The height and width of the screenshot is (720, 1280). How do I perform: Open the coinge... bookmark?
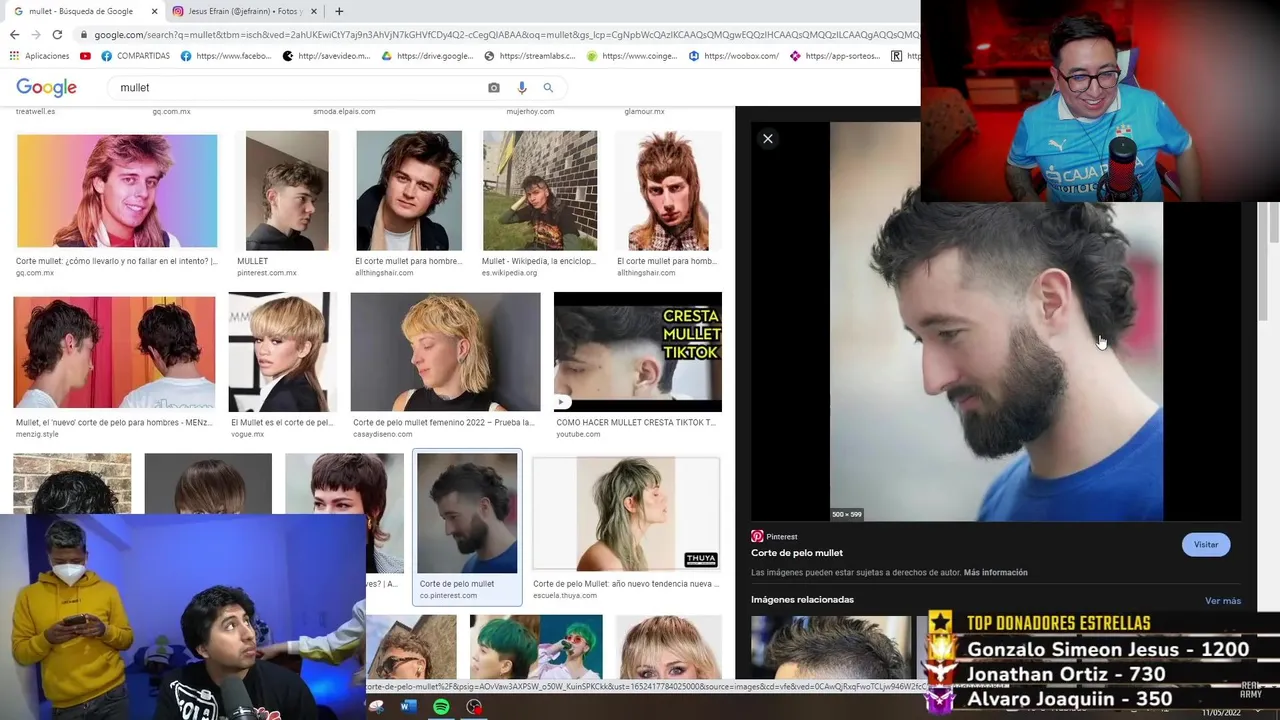(x=632, y=56)
